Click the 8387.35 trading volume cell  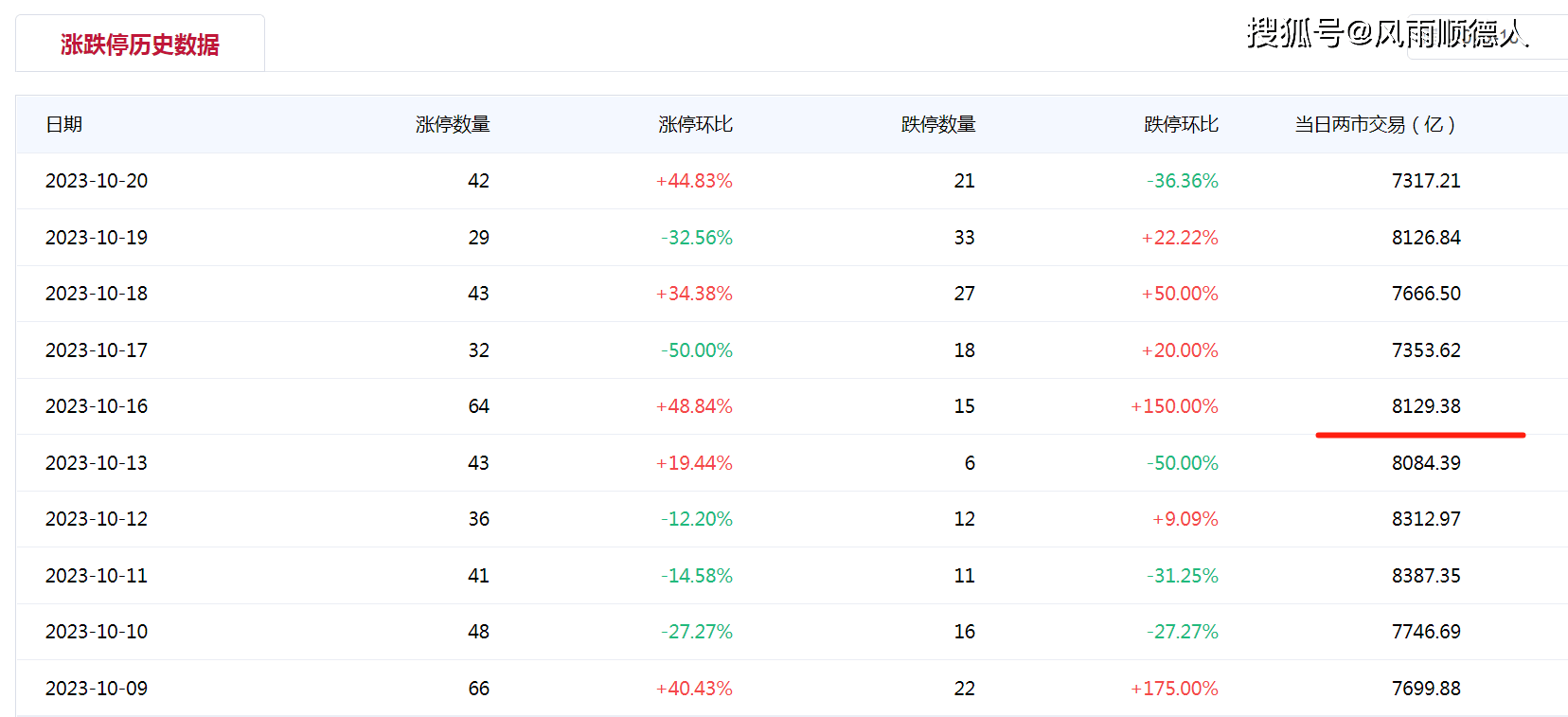1425,576
